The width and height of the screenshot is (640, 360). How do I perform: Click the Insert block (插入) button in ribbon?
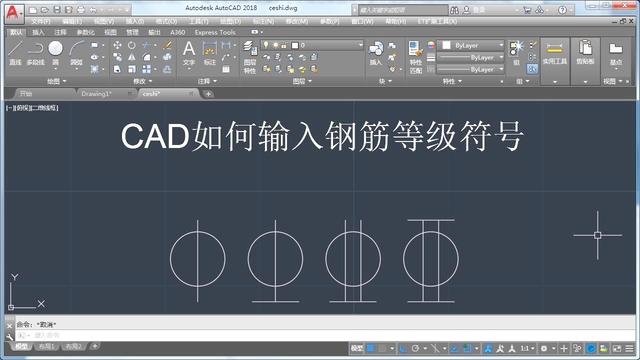point(376,53)
